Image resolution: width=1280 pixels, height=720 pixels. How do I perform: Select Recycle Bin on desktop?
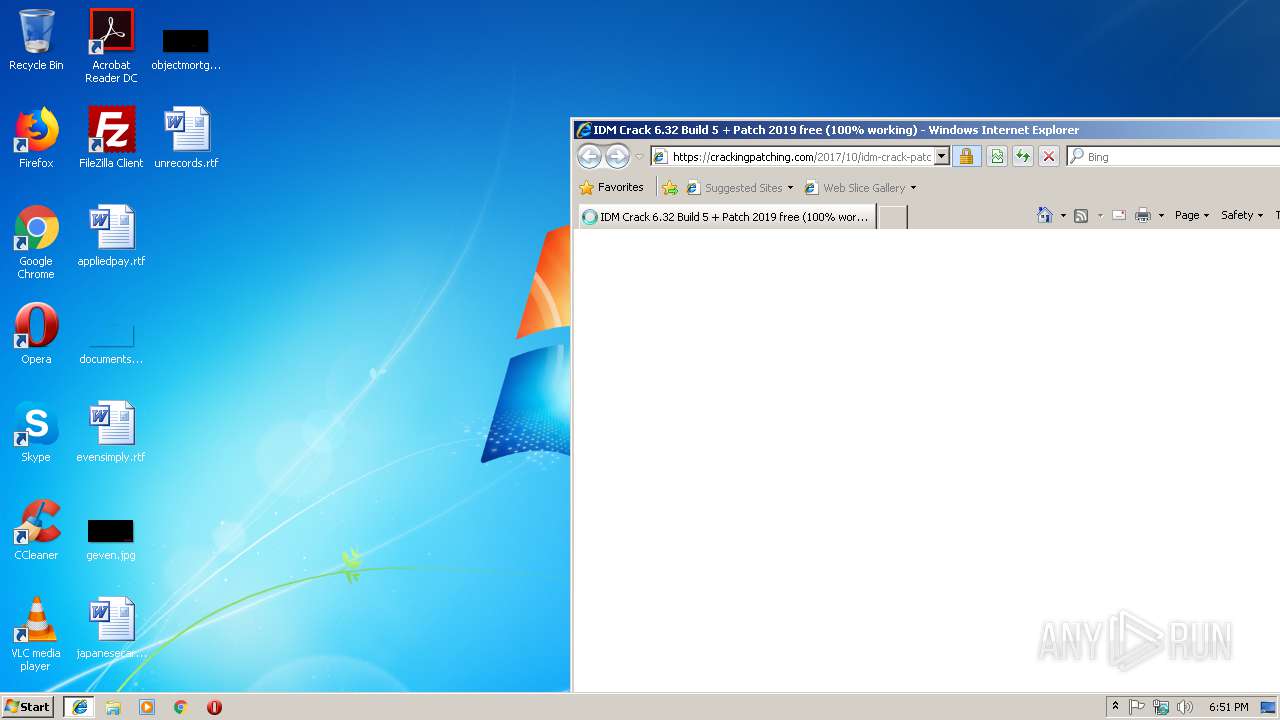[x=36, y=40]
